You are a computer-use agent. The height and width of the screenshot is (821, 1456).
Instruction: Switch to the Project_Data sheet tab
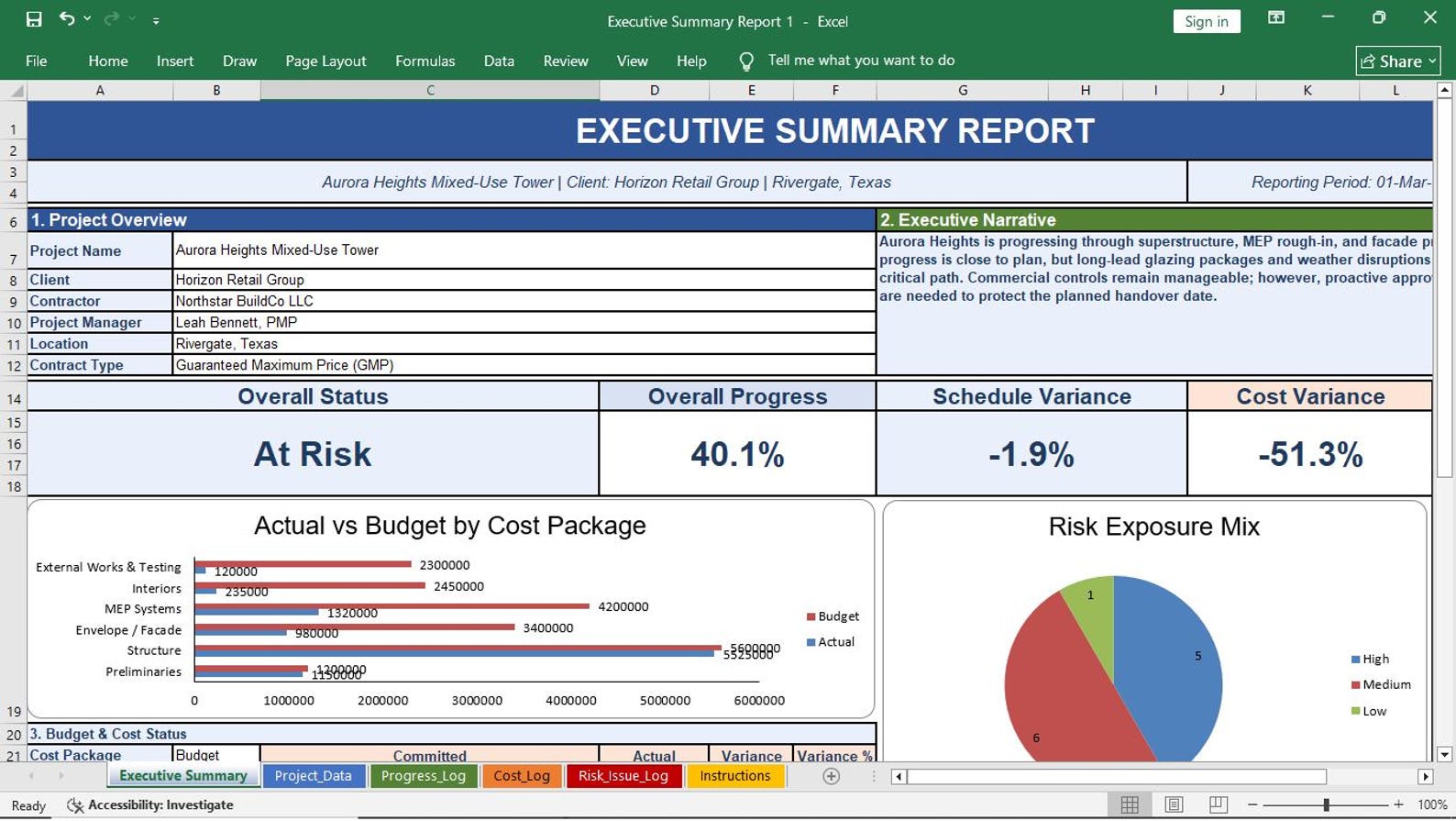pos(313,776)
